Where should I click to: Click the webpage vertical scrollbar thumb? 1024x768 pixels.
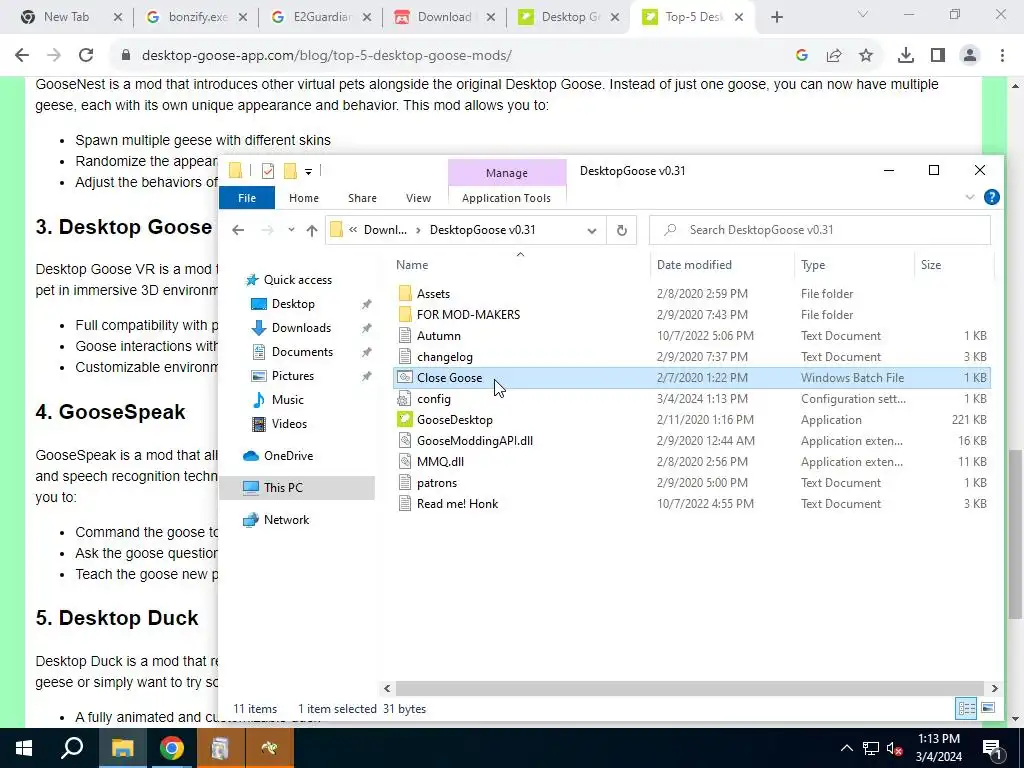pos(1015,534)
